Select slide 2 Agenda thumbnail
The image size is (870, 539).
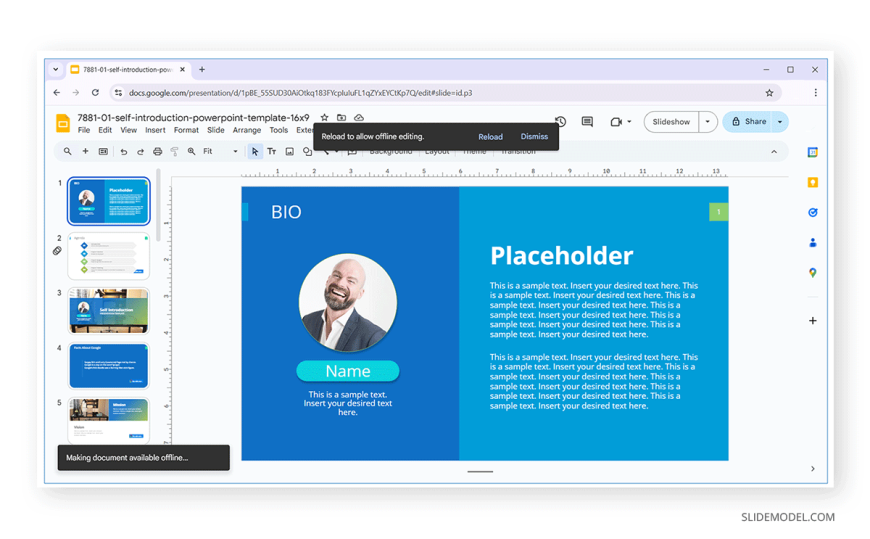click(x=109, y=256)
